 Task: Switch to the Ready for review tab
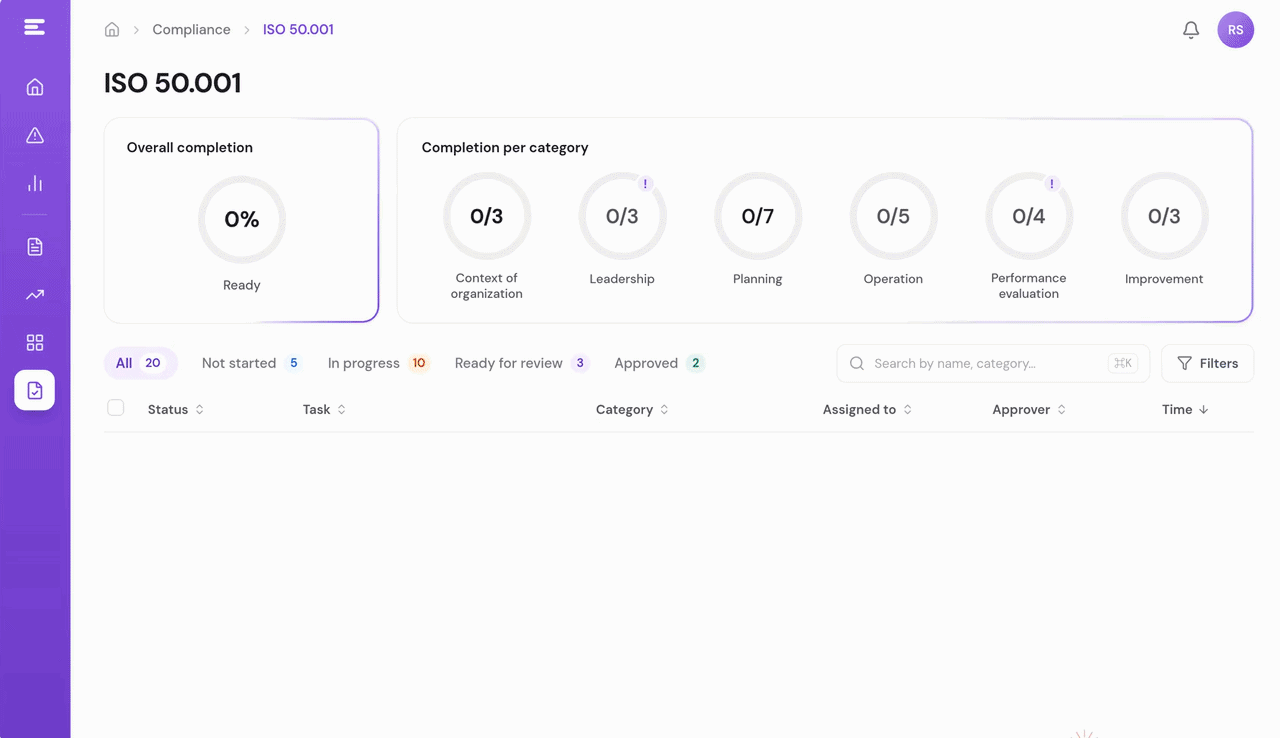(x=521, y=363)
